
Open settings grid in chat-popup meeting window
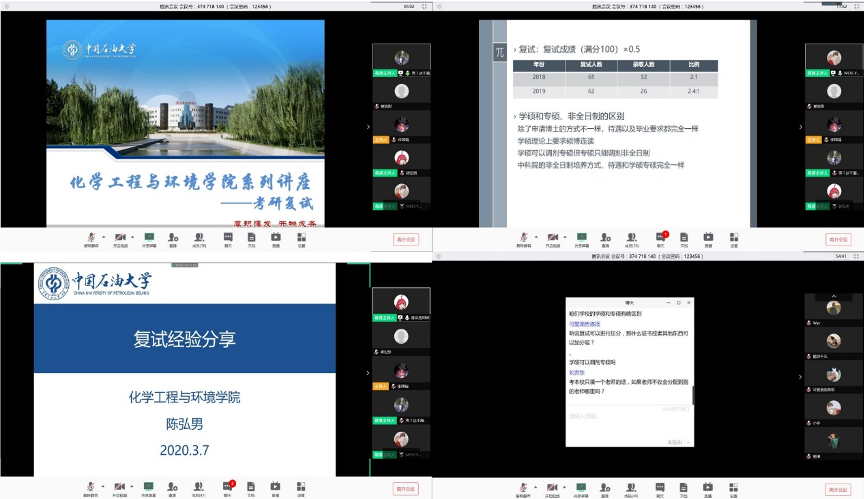click(x=733, y=489)
